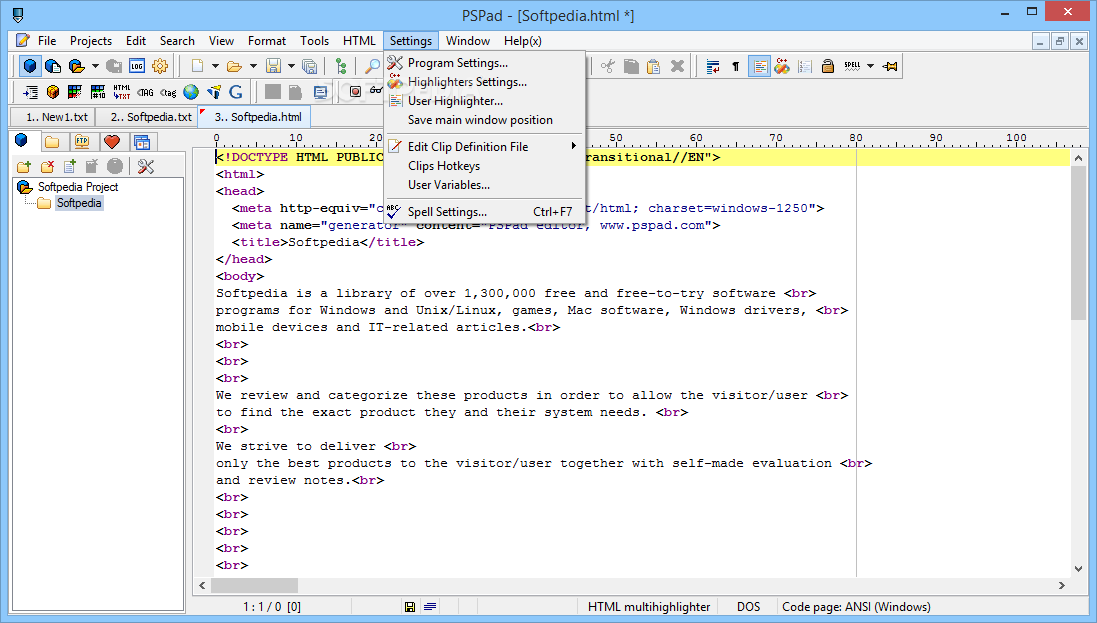Image resolution: width=1097 pixels, height=623 pixels.
Task: Click the add file to project icon
Action: (x=69, y=167)
